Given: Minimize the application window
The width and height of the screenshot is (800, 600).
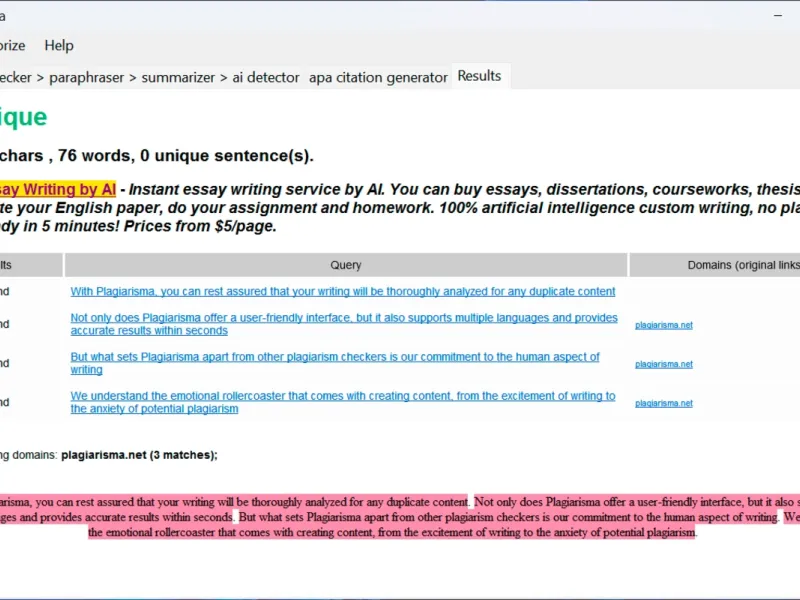Looking at the screenshot, I should (778, 16).
